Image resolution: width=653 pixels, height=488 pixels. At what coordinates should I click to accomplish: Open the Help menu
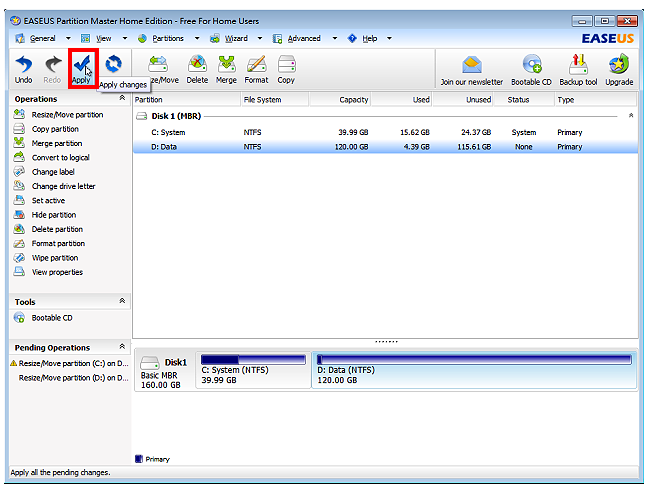coord(369,38)
